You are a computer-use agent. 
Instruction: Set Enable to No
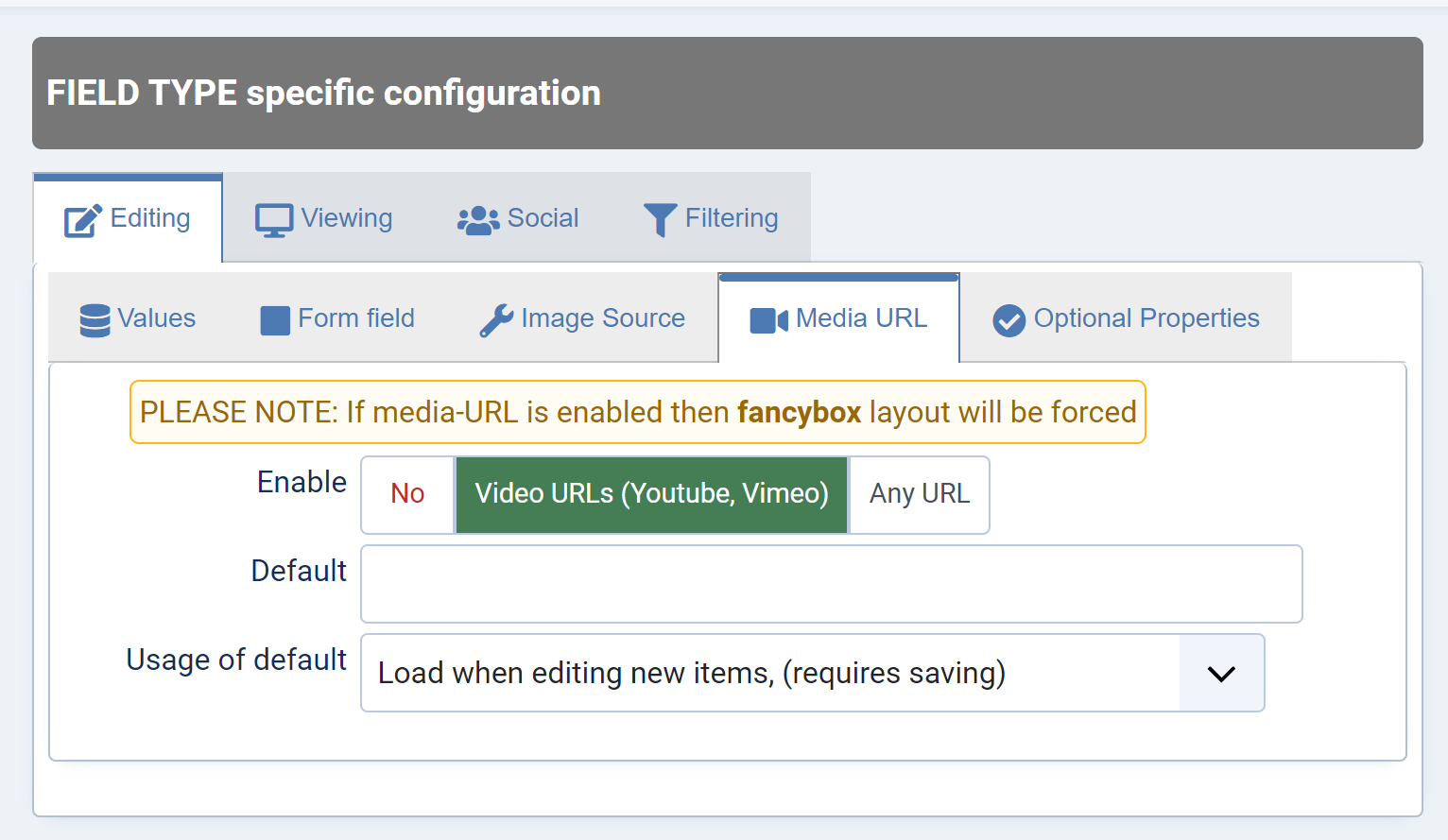tap(408, 494)
